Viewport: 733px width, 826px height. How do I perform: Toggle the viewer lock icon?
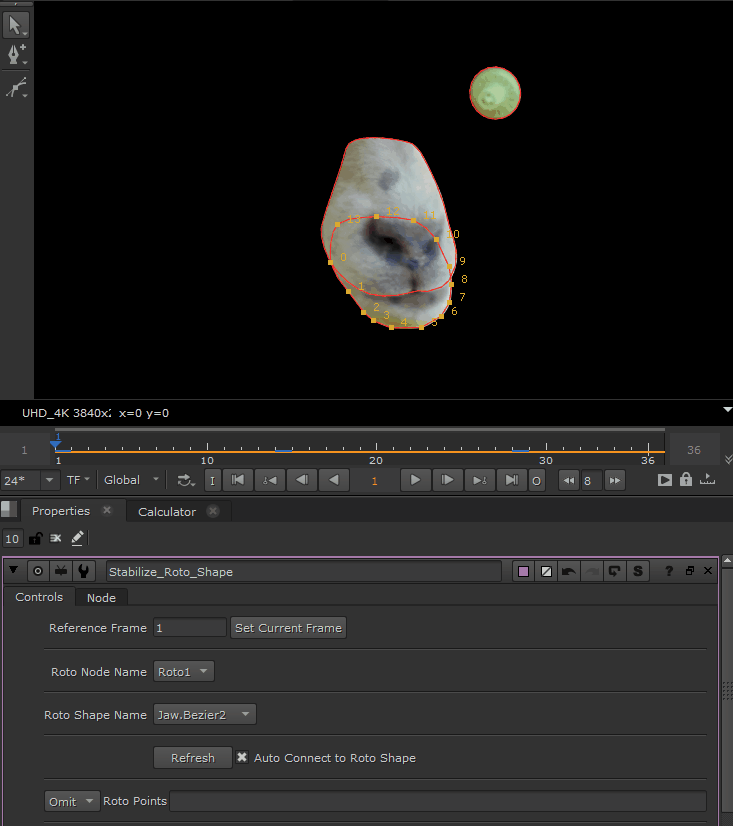686,480
